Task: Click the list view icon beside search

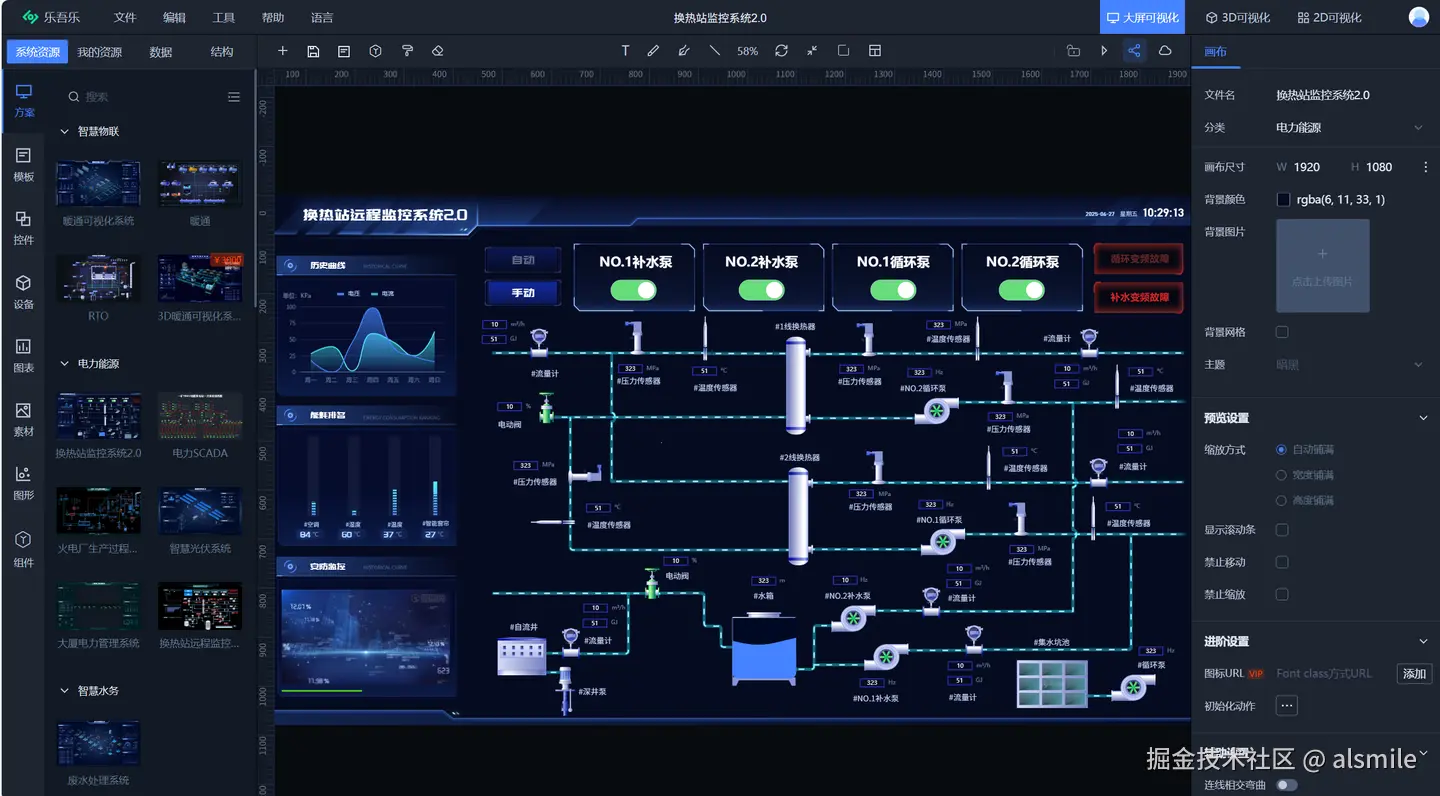Action: pyautogui.click(x=234, y=97)
